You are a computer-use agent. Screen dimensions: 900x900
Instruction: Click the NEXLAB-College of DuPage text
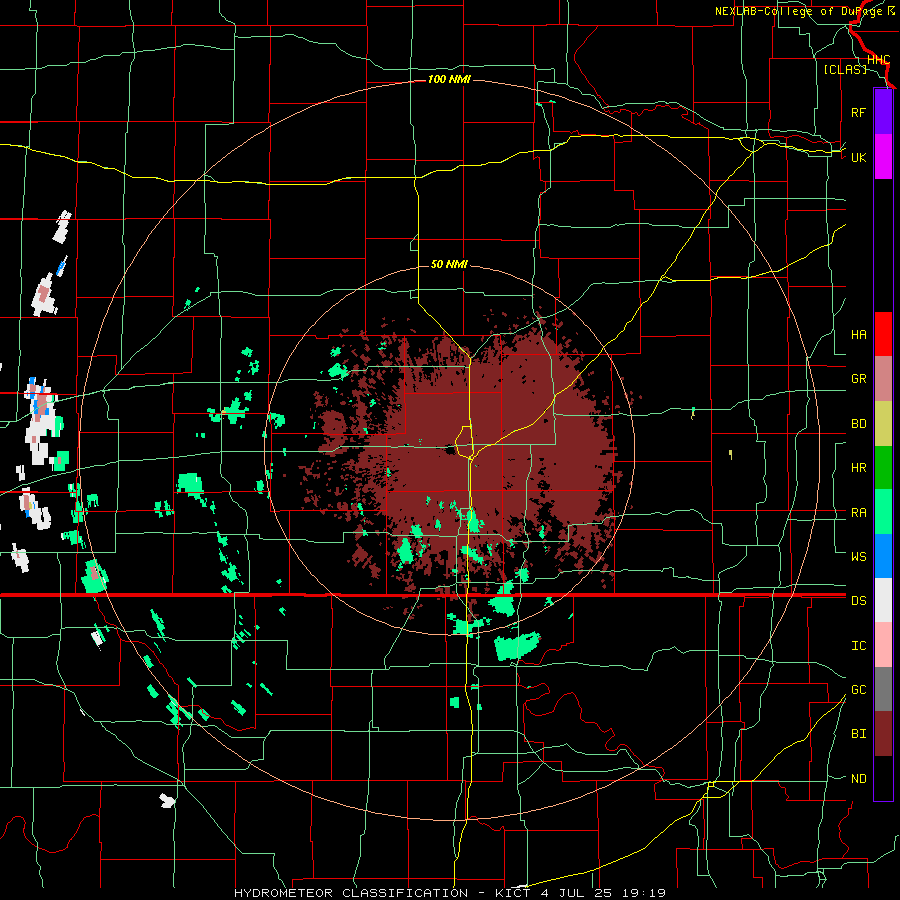(x=799, y=11)
